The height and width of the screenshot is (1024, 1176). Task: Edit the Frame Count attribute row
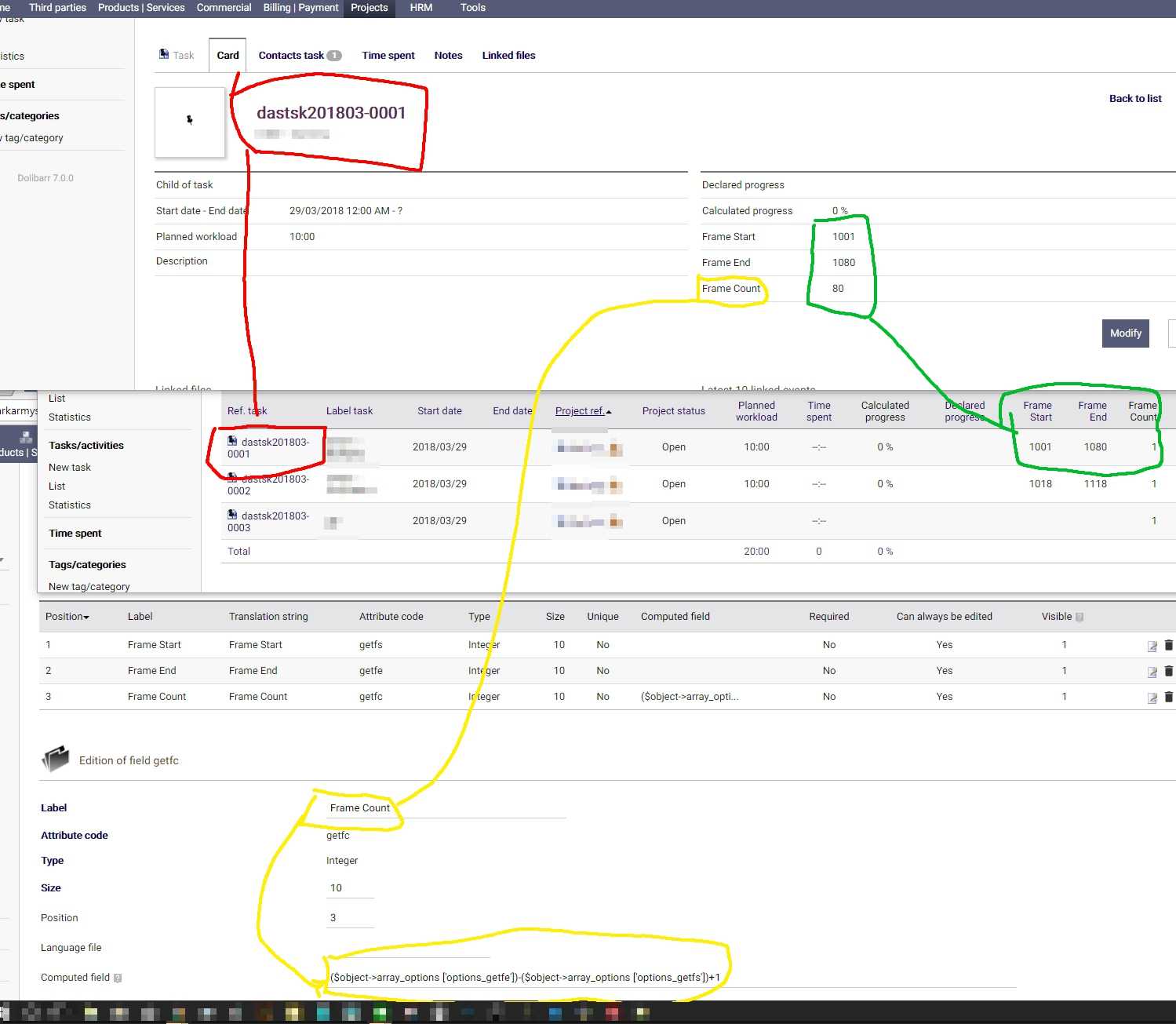1152,698
